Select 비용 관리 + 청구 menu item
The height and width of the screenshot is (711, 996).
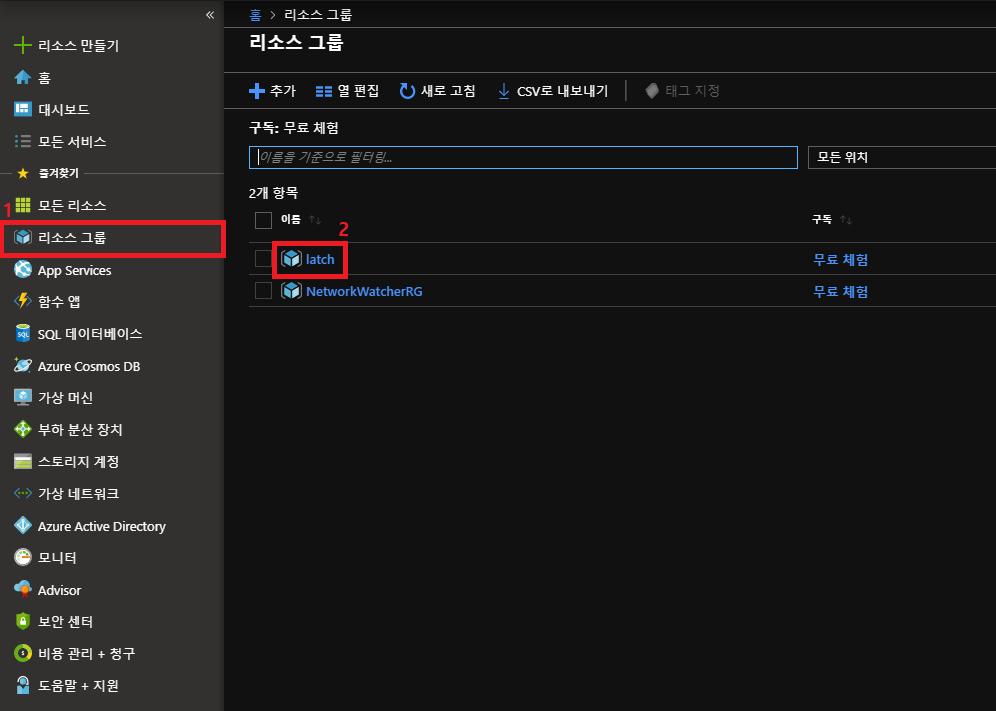coord(86,653)
